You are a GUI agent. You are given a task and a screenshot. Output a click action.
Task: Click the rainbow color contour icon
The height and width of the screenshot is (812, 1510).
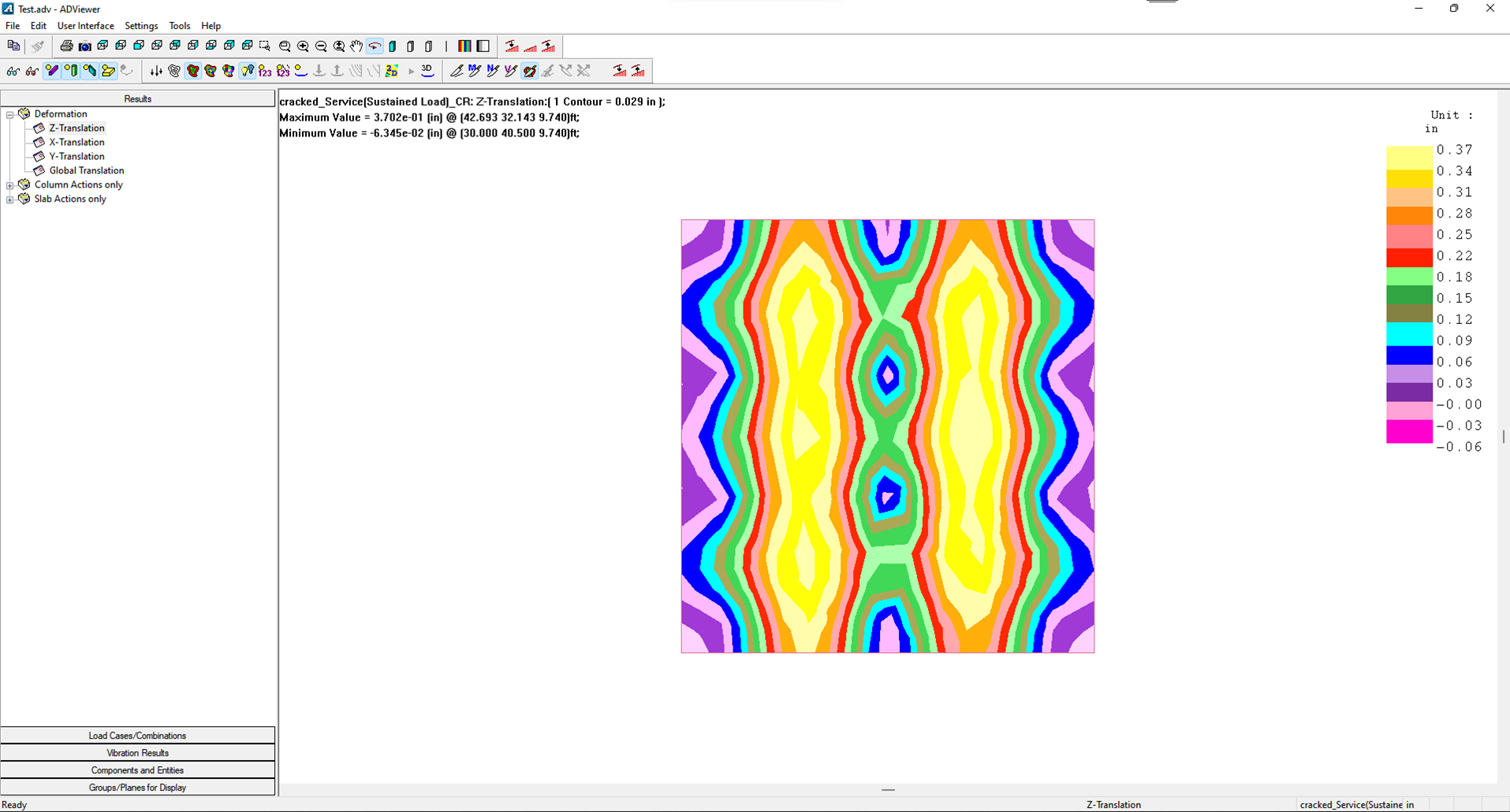point(464,47)
